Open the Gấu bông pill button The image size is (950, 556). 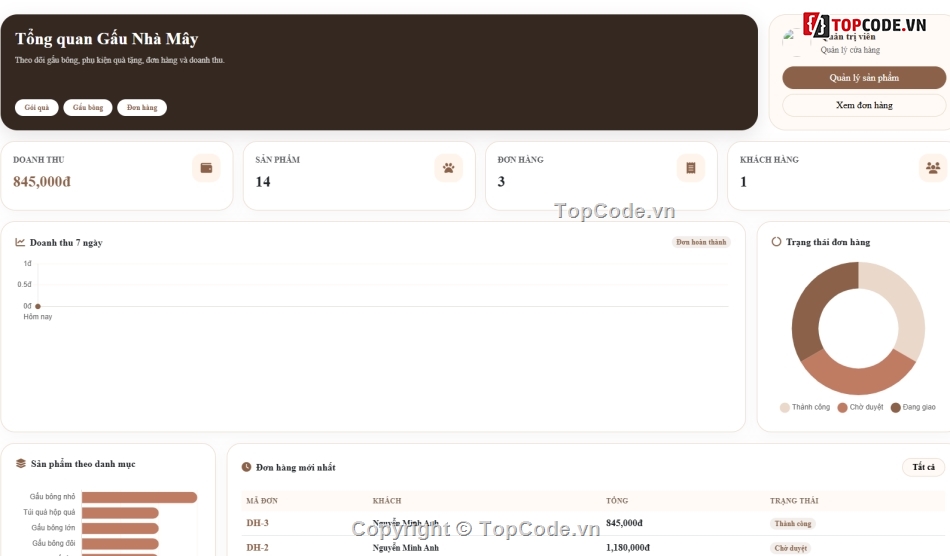point(88,107)
